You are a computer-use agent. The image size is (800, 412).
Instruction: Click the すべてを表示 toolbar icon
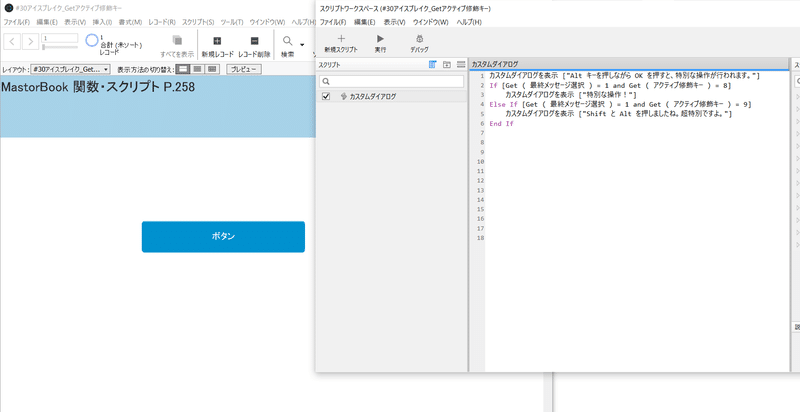tap(177, 40)
